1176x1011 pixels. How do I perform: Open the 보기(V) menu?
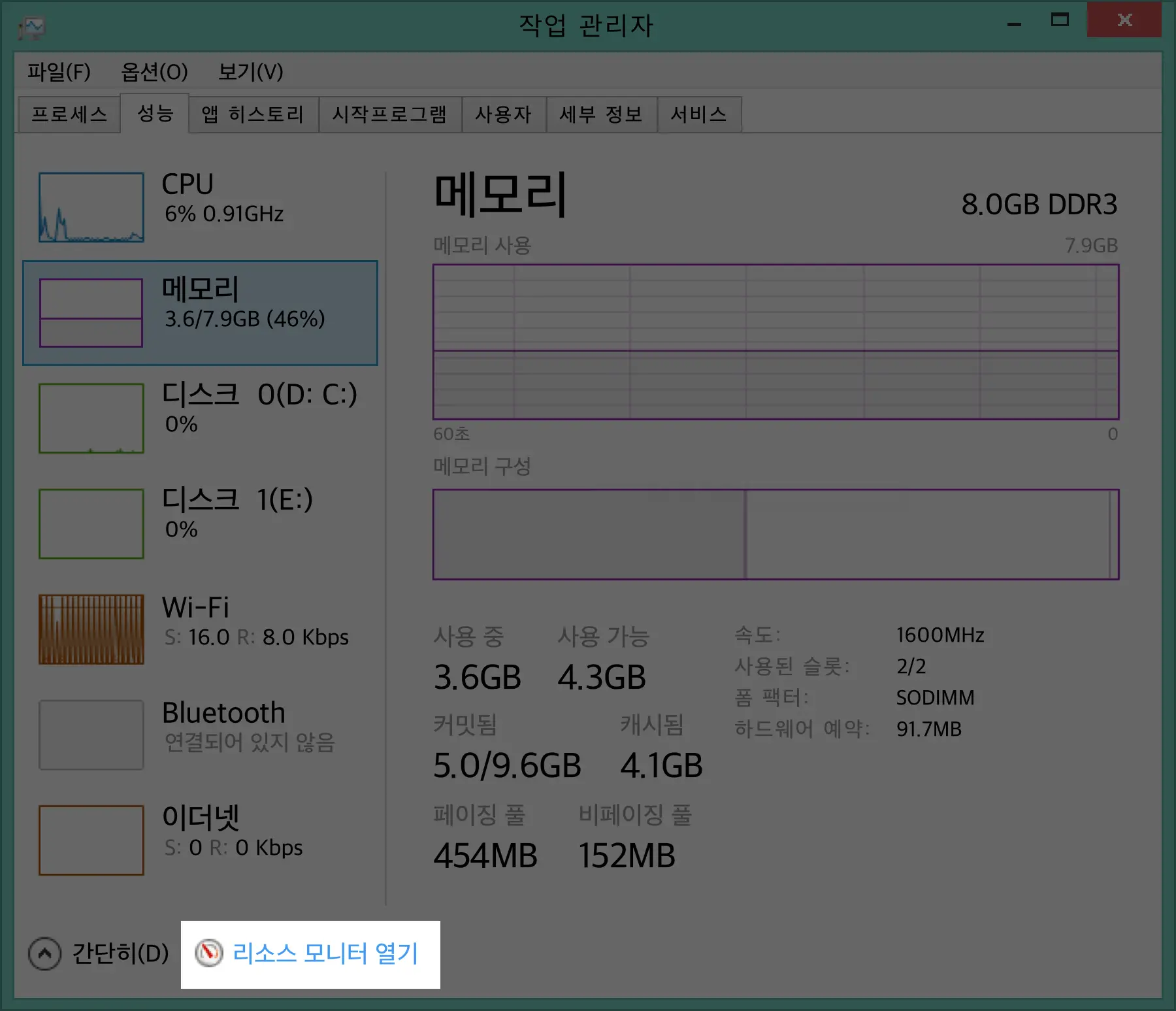click(x=251, y=71)
